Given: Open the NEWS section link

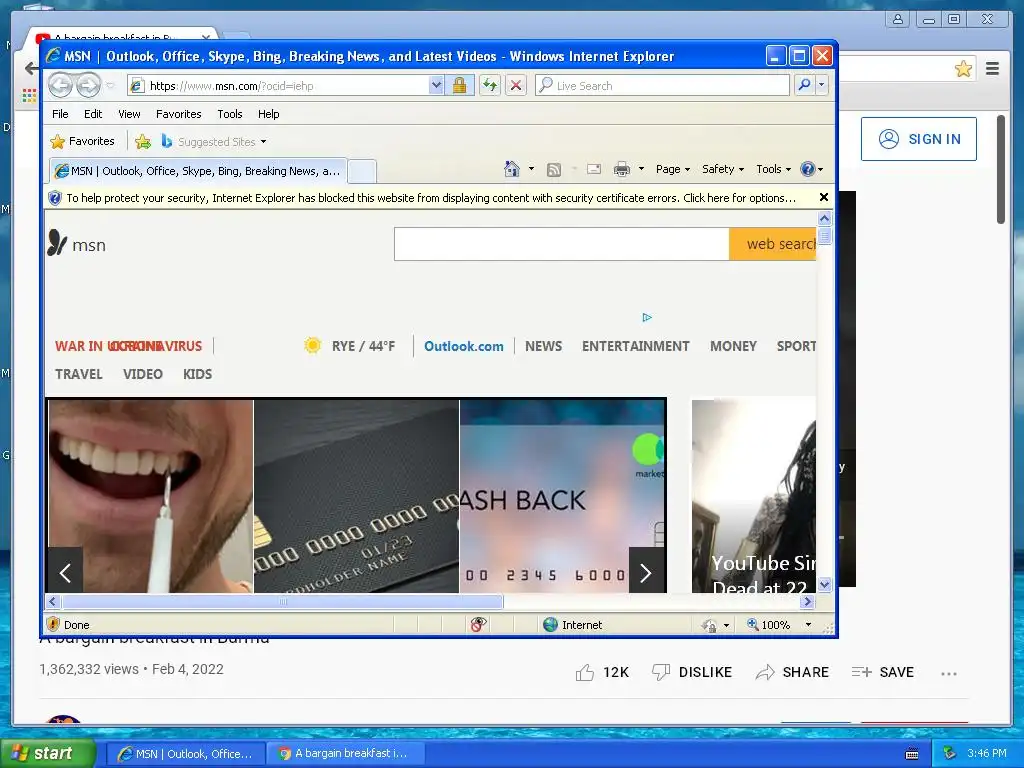Looking at the screenshot, I should point(543,346).
